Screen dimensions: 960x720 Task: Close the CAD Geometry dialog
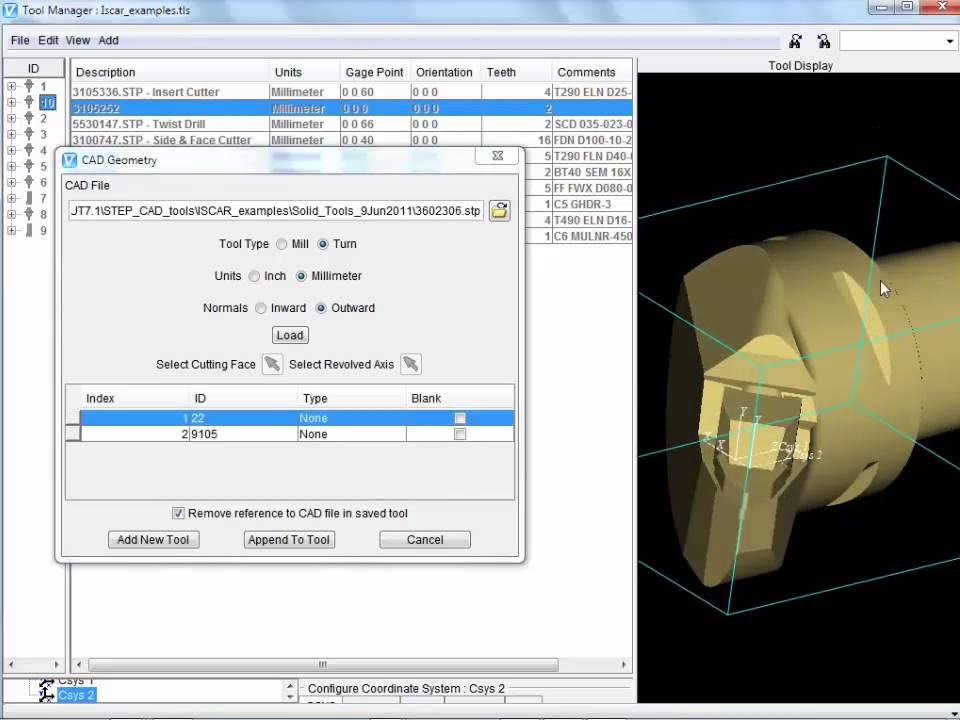[x=498, y=156]
